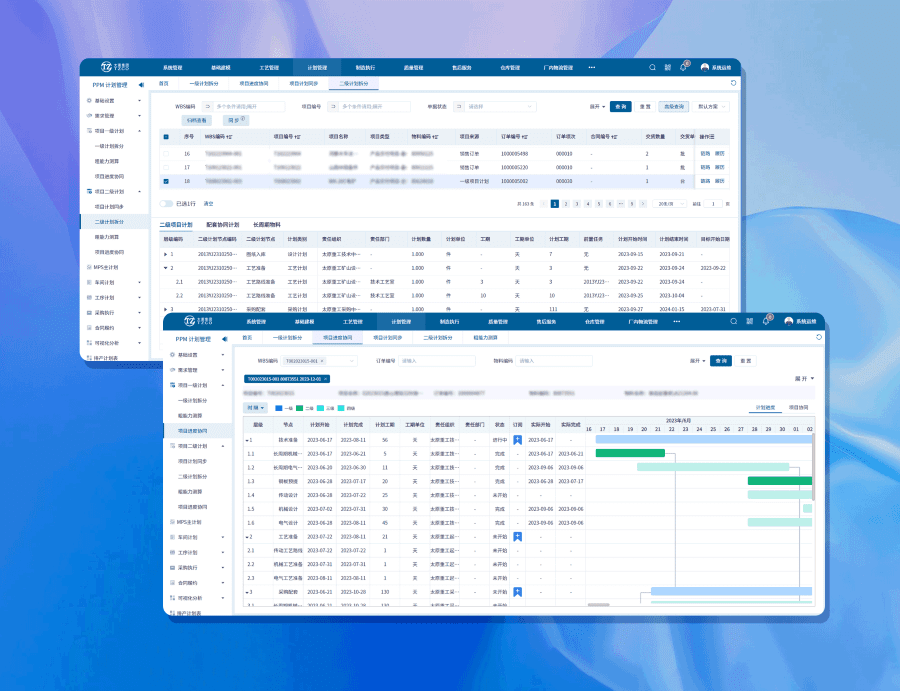
Task: Click the company logo in the back window
Action: click(x=115, y=67)
